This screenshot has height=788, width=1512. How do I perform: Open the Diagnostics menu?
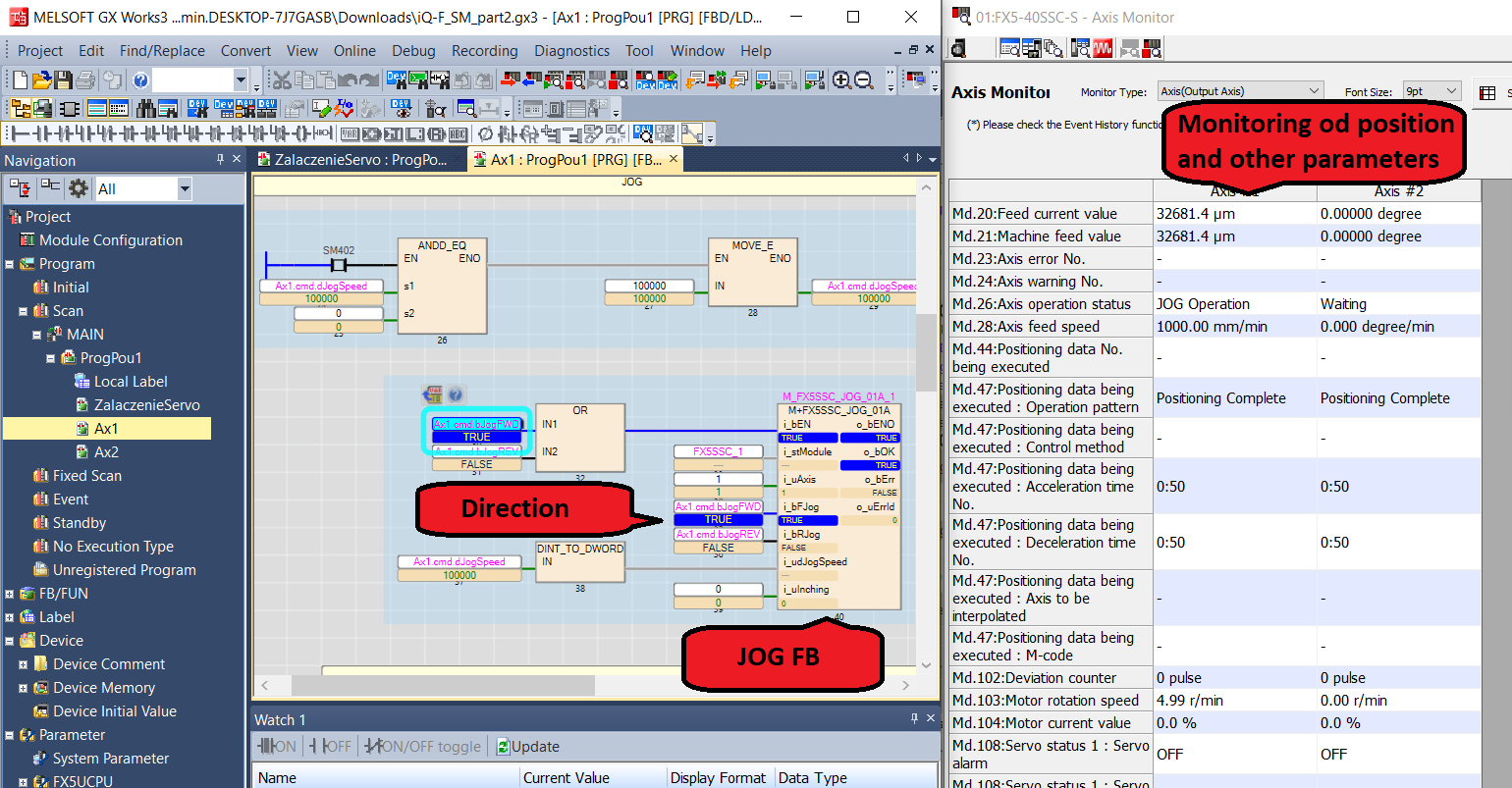click(x=571, y=51)
